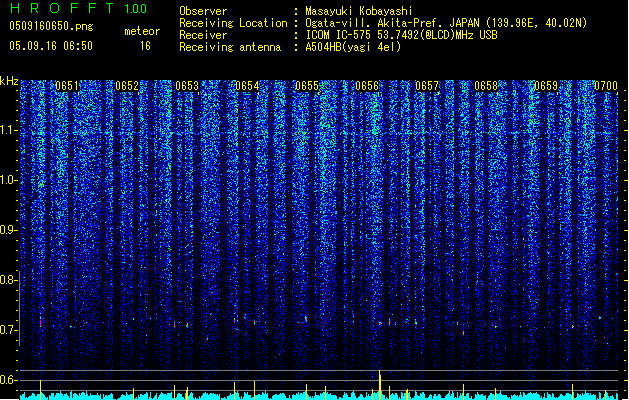Click the 0653 time marker

click(x=187, y=86)
